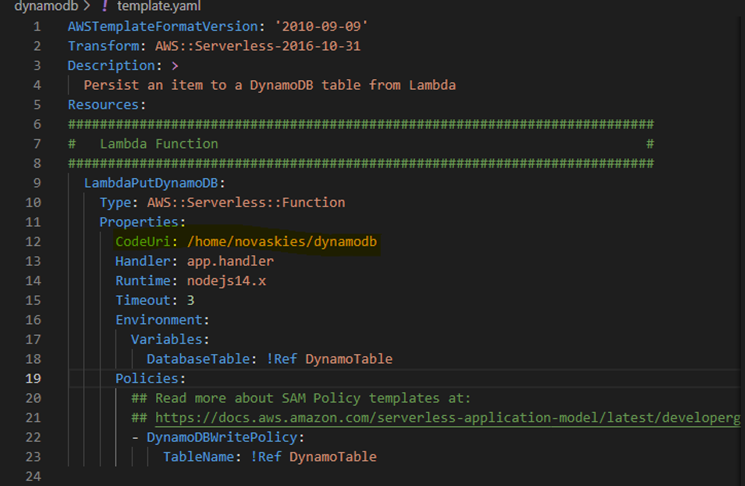Click '!Ref DynamoTable' on line 18

pos(329,359)
